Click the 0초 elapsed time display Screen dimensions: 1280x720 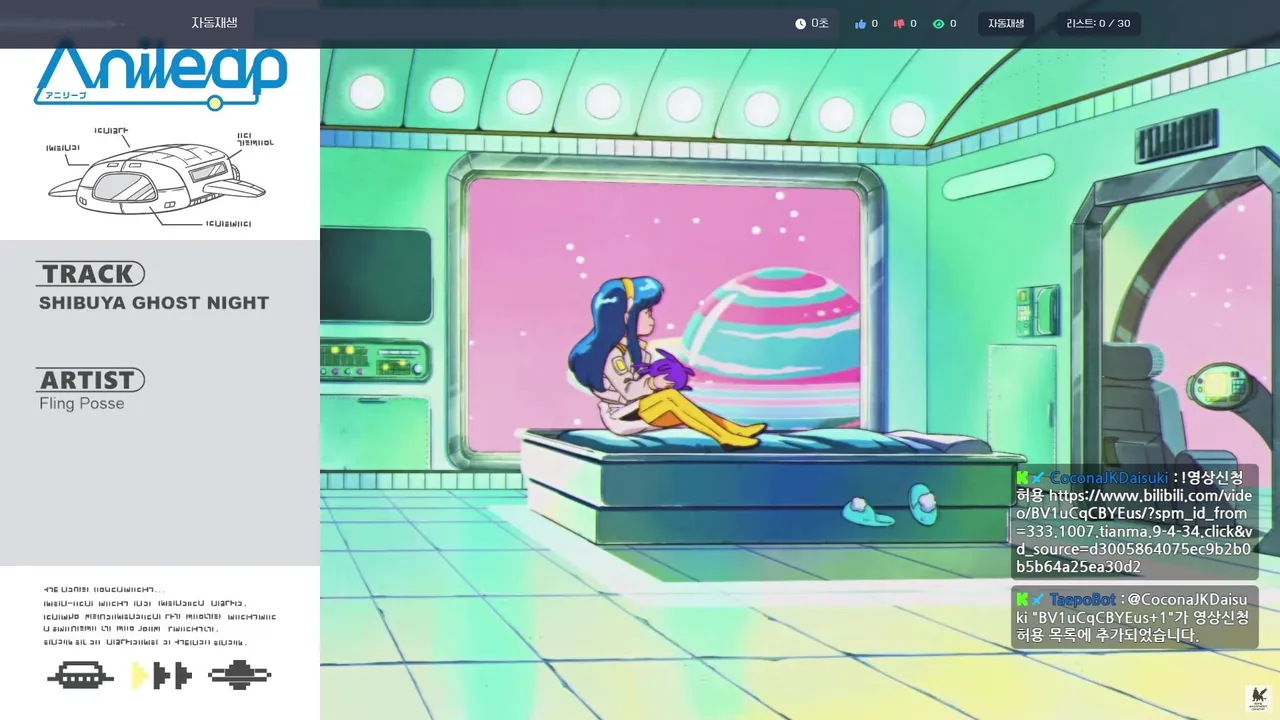click(820, 23)
